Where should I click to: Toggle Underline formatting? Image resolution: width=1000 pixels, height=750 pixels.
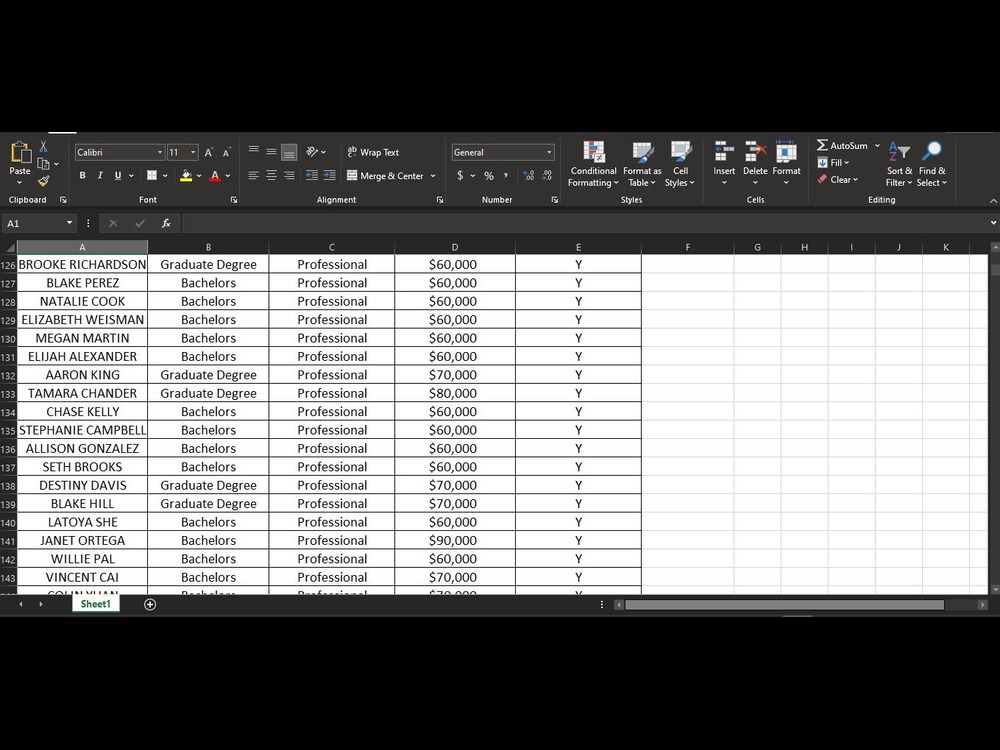pos(118,175)
